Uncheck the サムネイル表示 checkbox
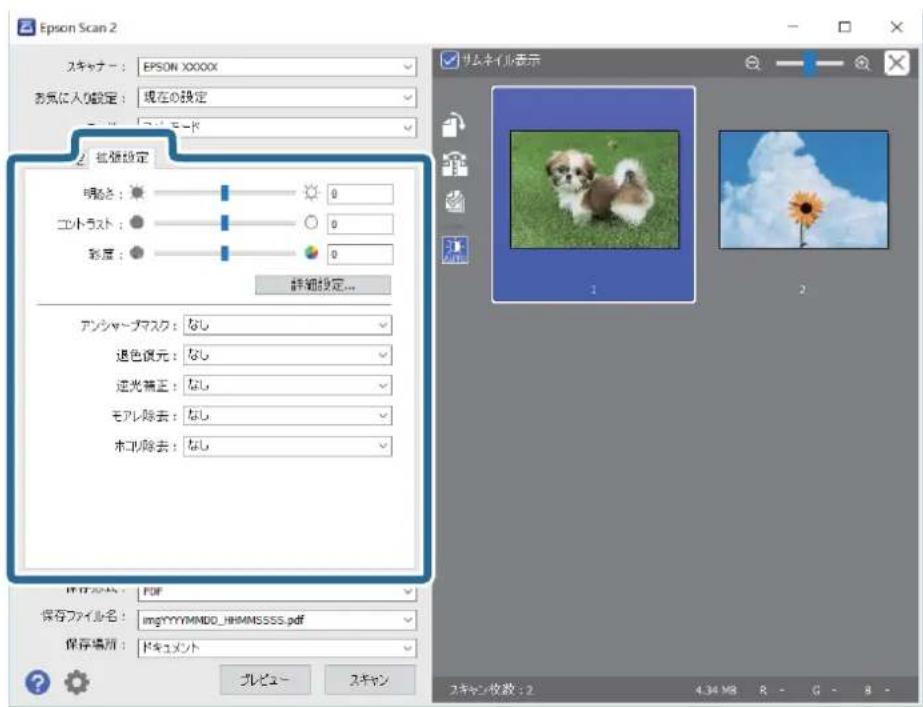The image size is (923, 707). pos(449,60)
